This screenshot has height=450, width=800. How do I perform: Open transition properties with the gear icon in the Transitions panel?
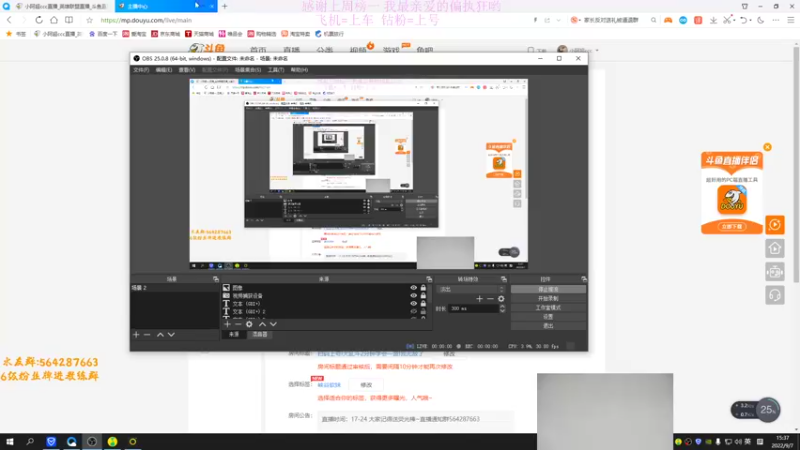pyautogui.click(x=501, y=299)
